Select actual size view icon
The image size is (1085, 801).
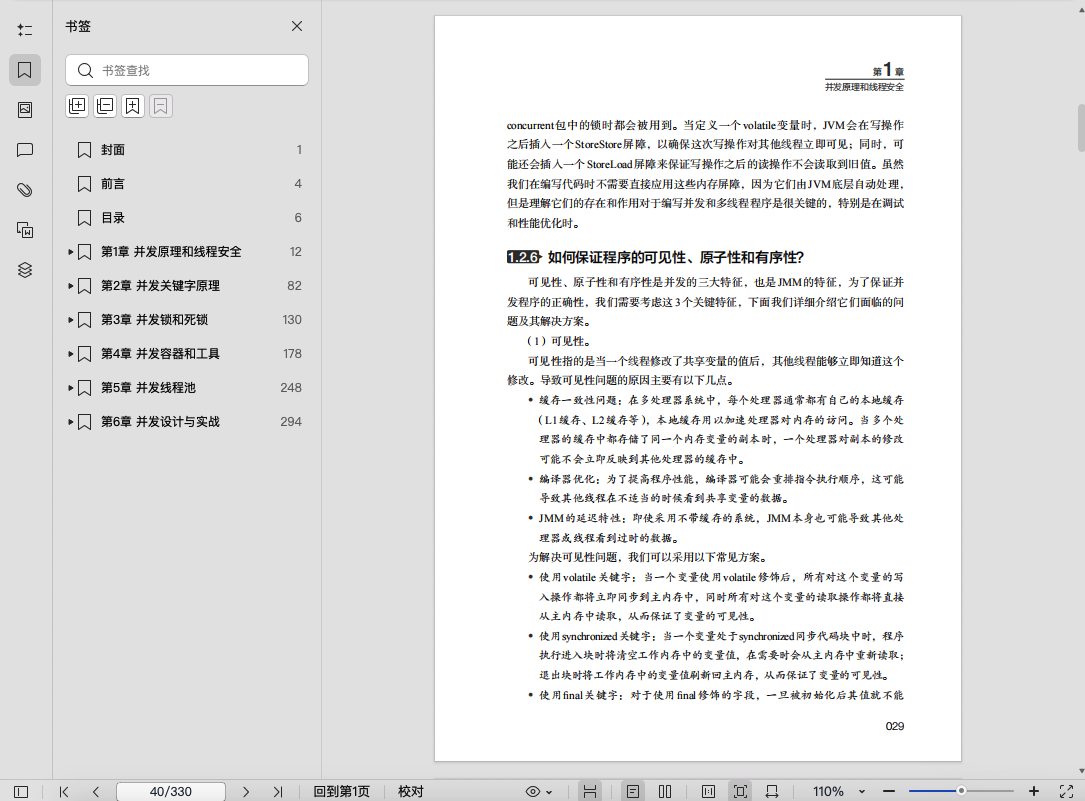click(708, 791)
